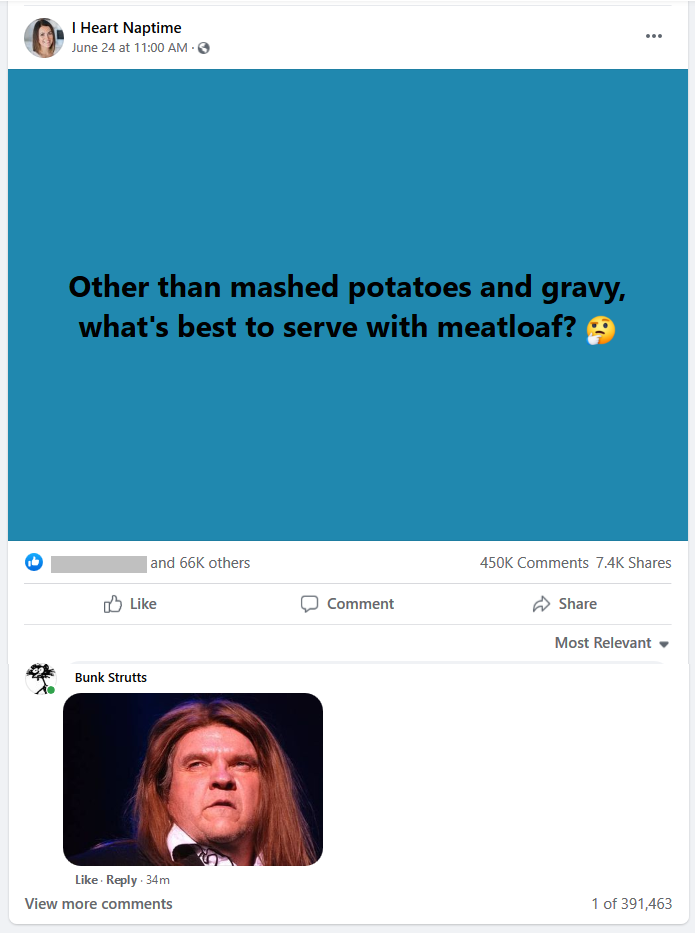Click the Share arrow icon

[541, 604]
